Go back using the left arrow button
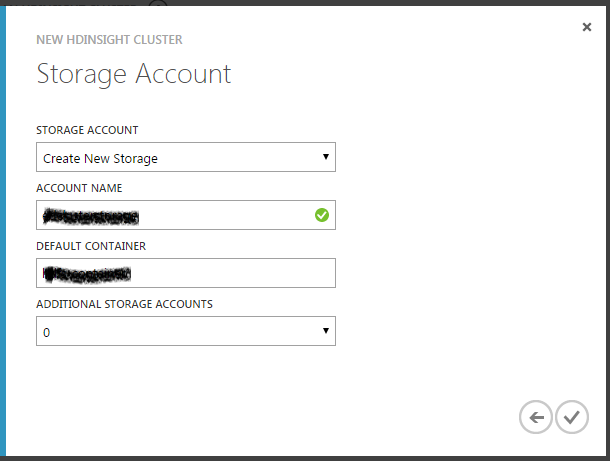610x461 pixels. click(536, 417)
